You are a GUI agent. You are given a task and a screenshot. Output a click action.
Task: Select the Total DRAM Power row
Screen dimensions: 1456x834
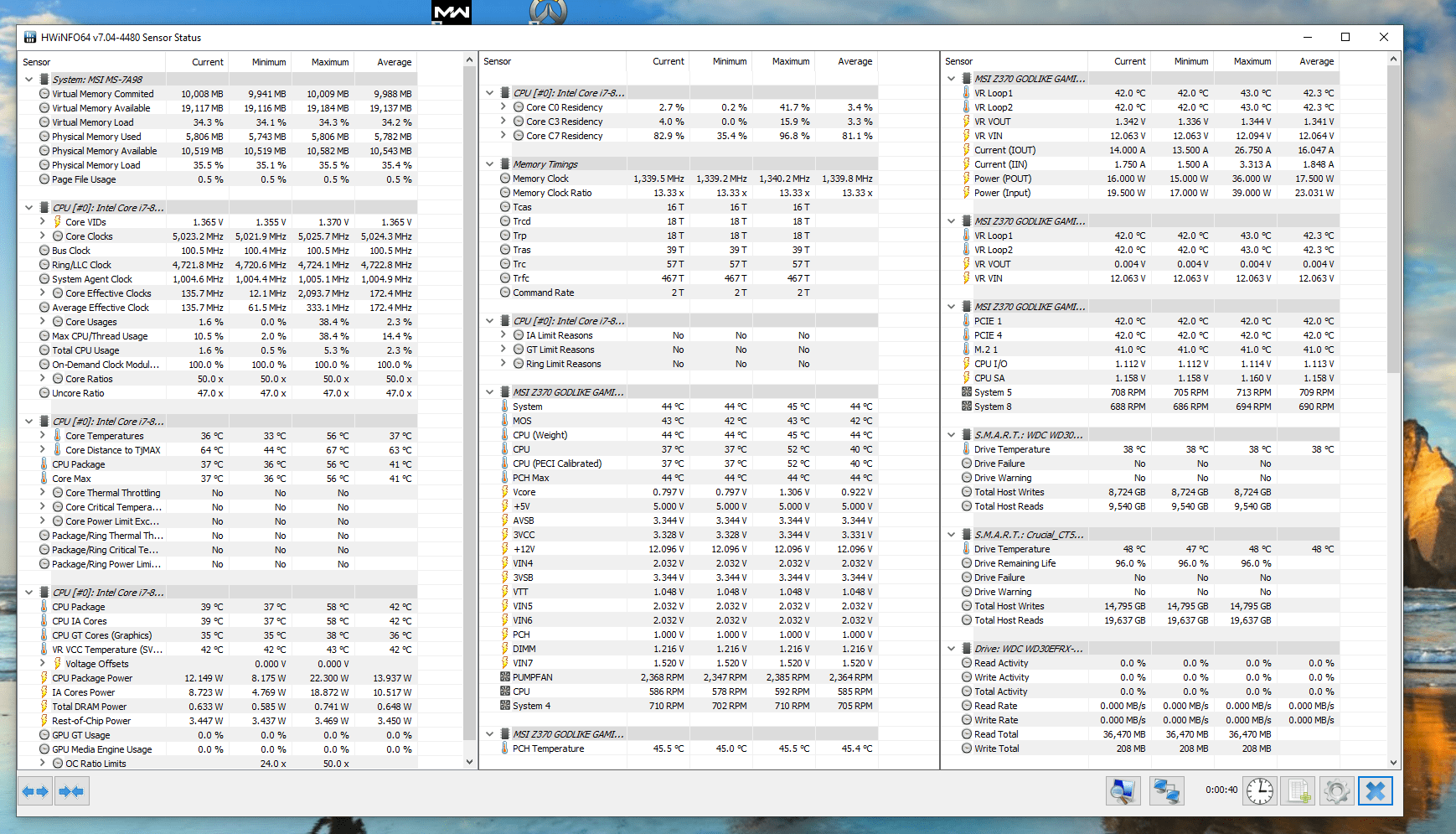tap(218, 707)
